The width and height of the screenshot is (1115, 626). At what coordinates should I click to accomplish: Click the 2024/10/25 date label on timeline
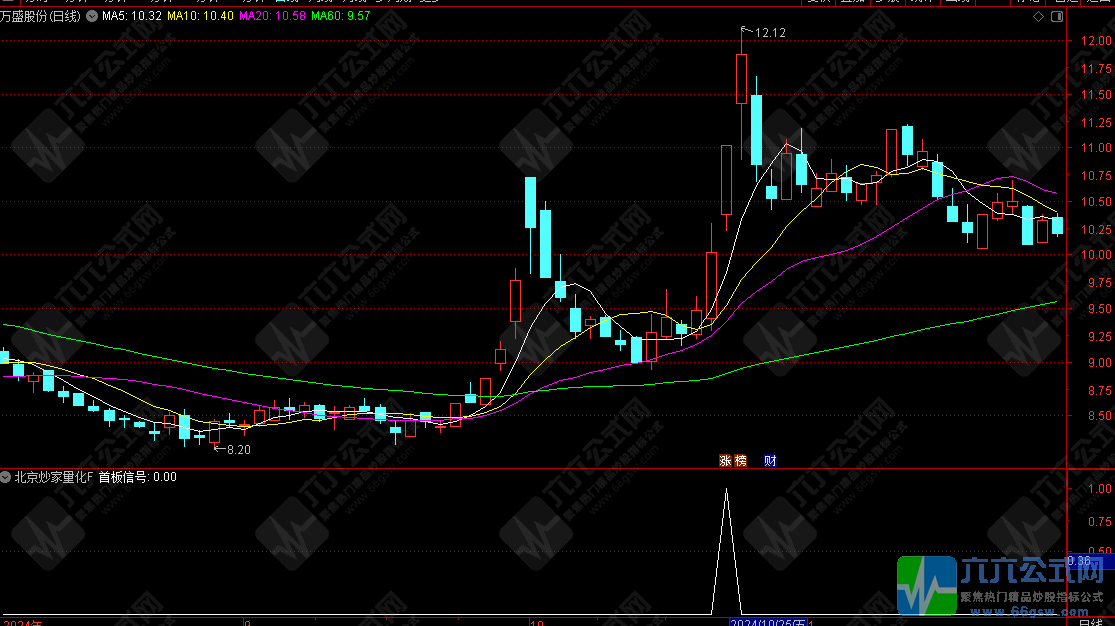(768, 621)
